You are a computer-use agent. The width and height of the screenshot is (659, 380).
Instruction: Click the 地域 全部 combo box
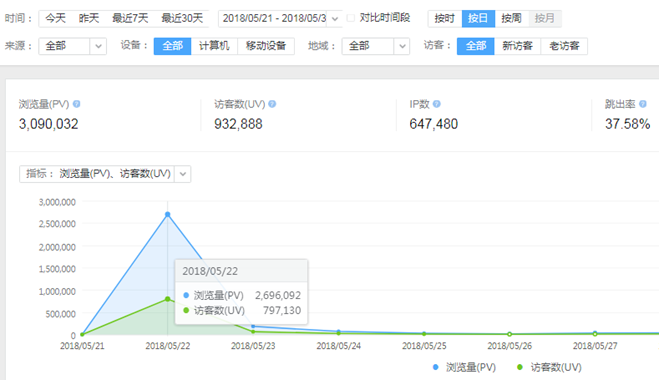pos(376,46)
